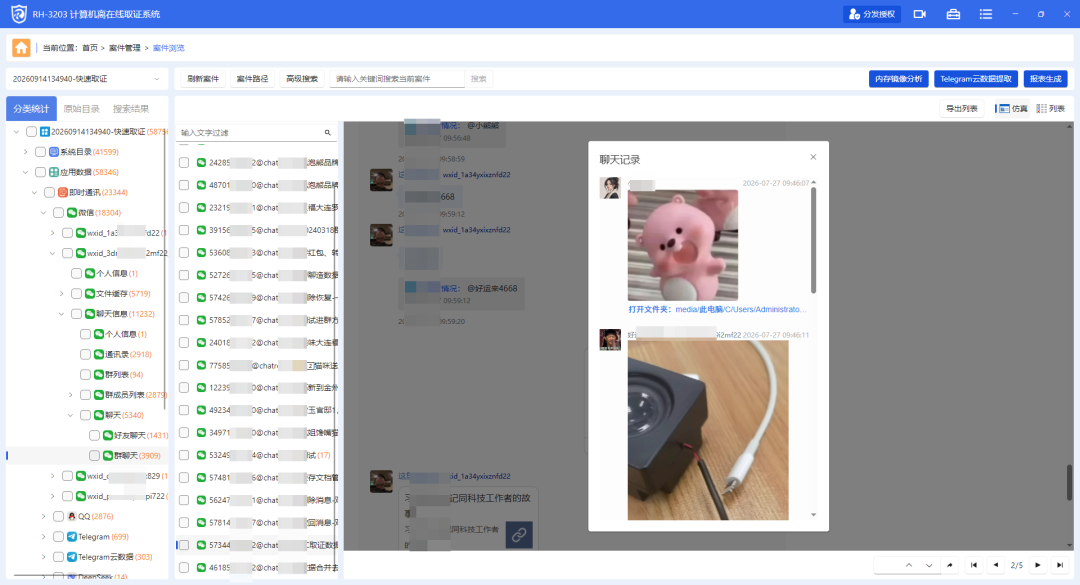Click the link attachment icon in chat

[x=519, y=534]
